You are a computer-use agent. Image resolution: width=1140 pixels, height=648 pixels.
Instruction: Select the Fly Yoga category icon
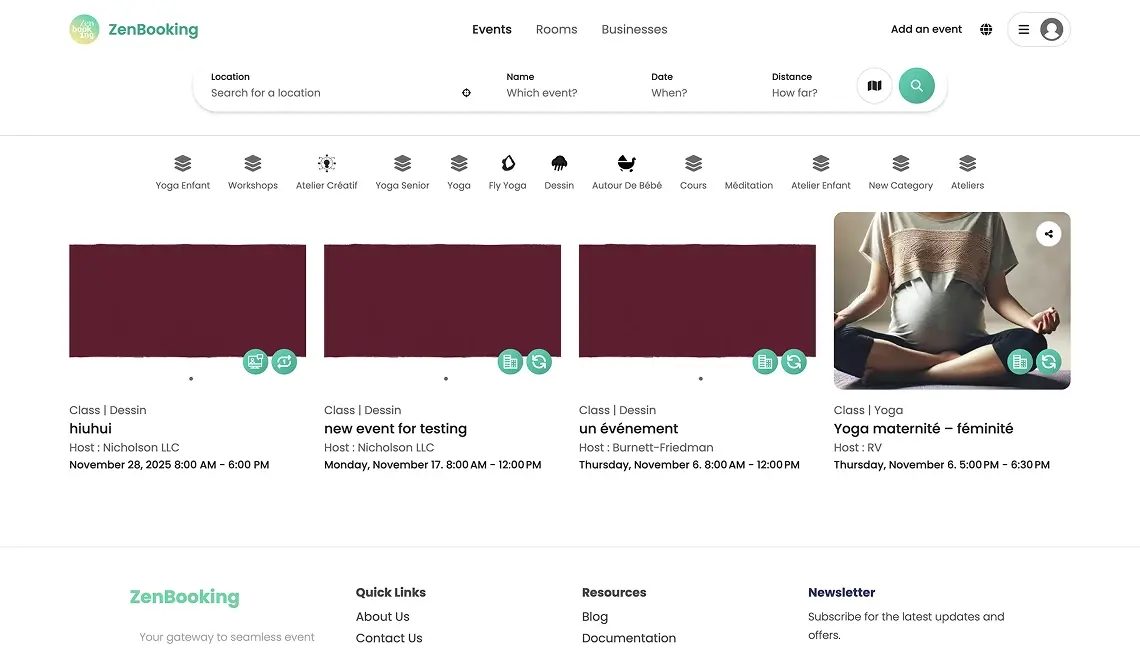507,163
